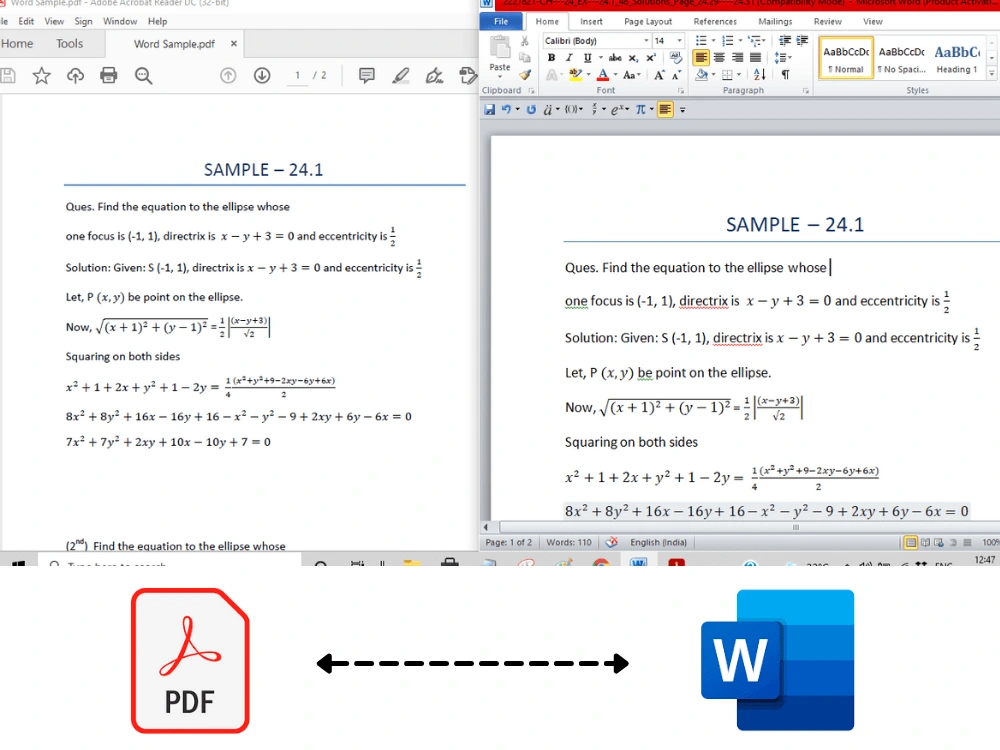Toggle Superscript formatting in Word
Viewport: 1000px width, 750px height.
coord(651,57)
